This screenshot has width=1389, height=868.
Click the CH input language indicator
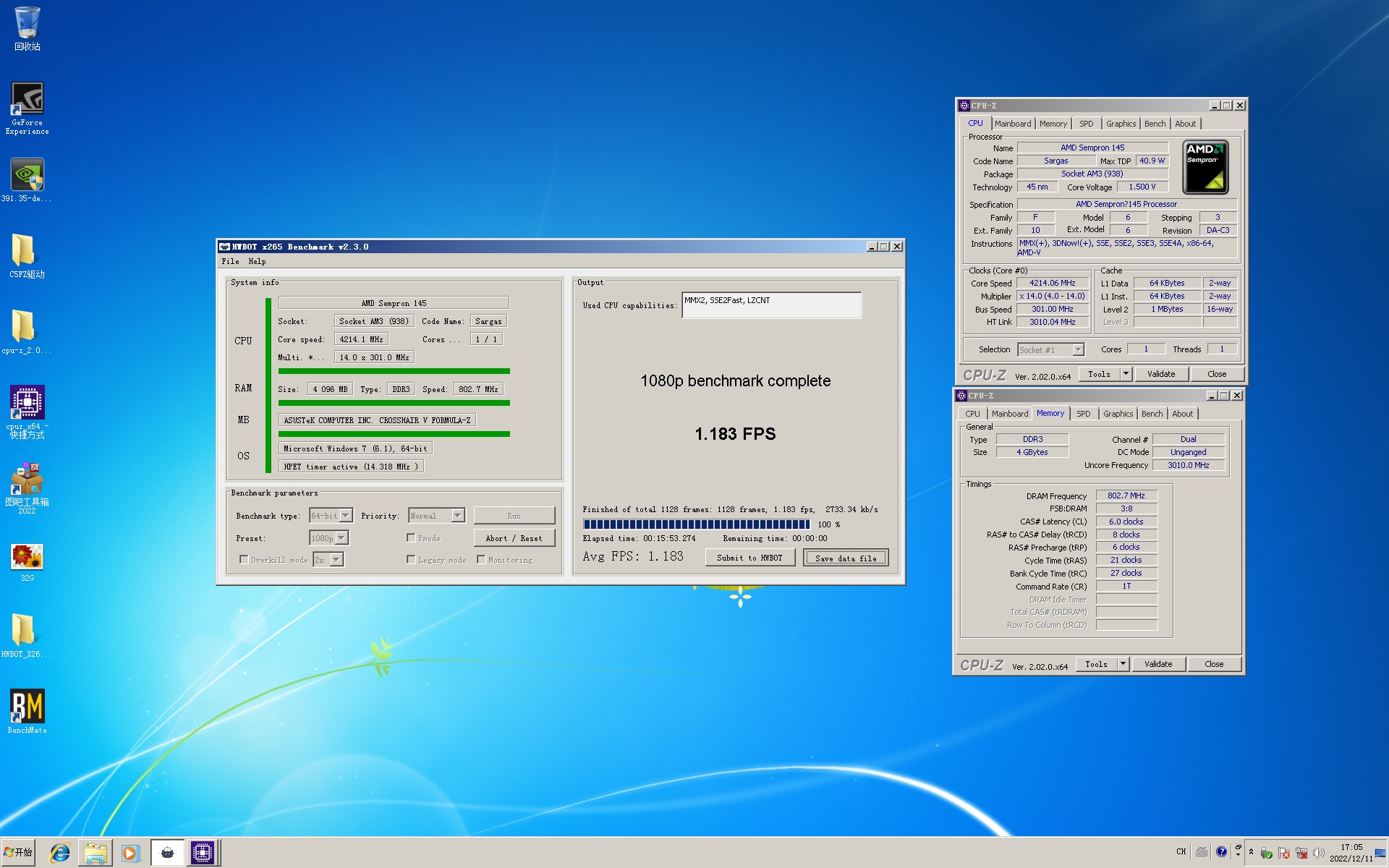[1181, 851]
